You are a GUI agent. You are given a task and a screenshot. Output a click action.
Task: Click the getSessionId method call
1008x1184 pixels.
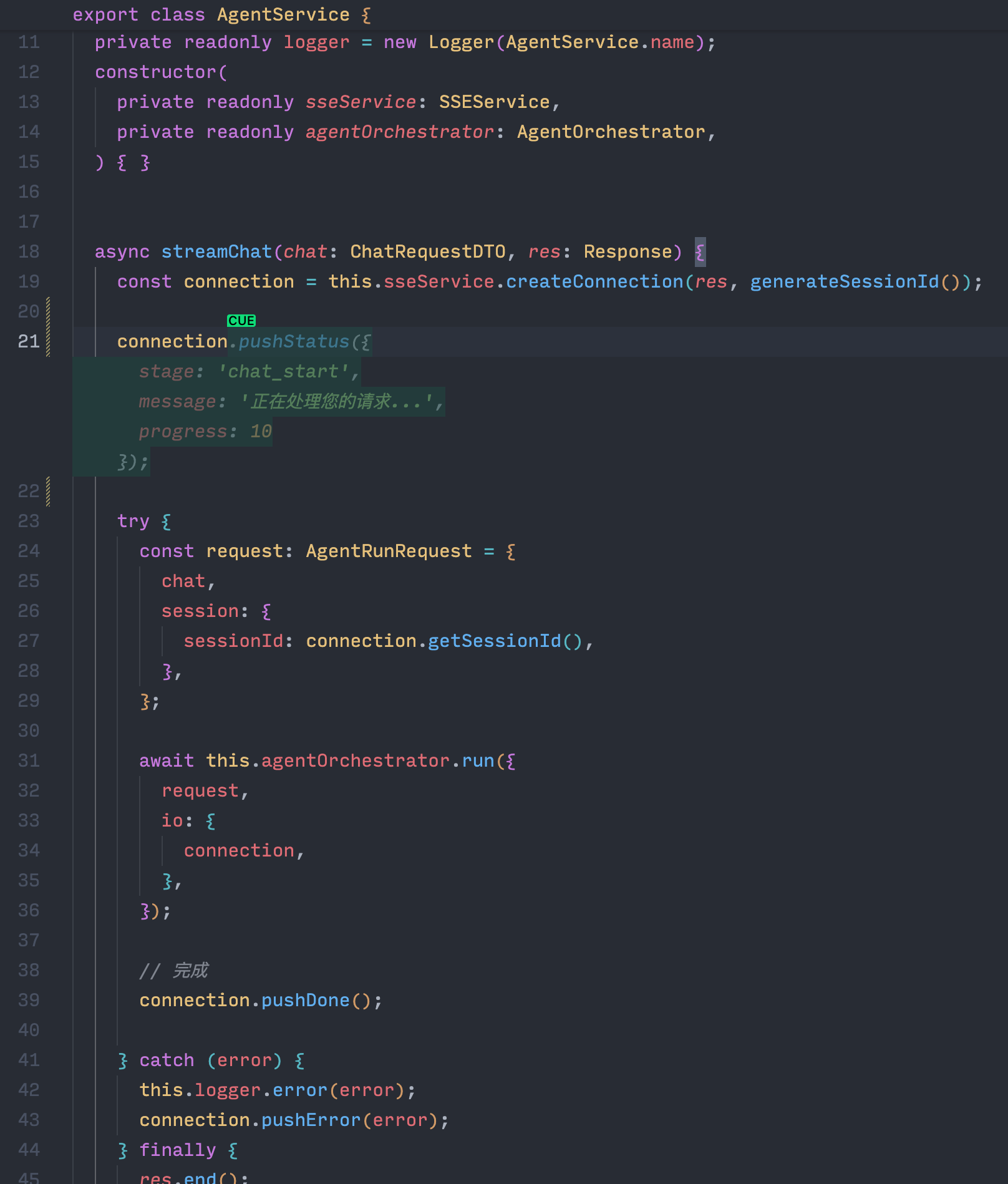coord(494,641)
